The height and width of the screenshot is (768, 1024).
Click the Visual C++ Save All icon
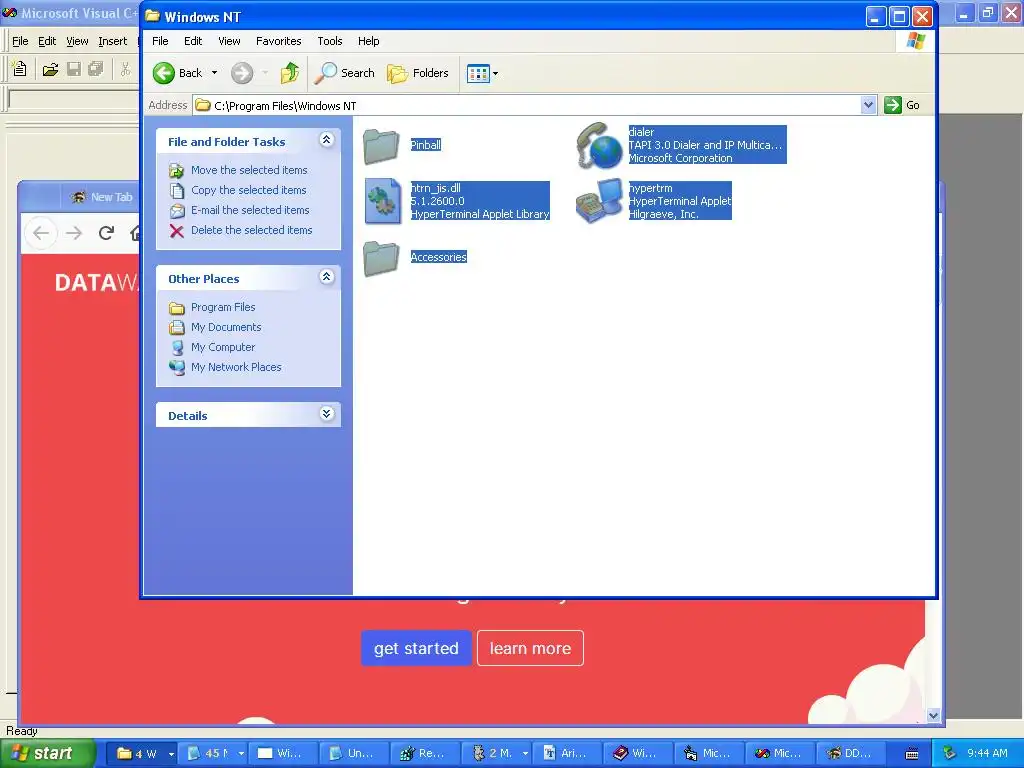click(96, 69)
